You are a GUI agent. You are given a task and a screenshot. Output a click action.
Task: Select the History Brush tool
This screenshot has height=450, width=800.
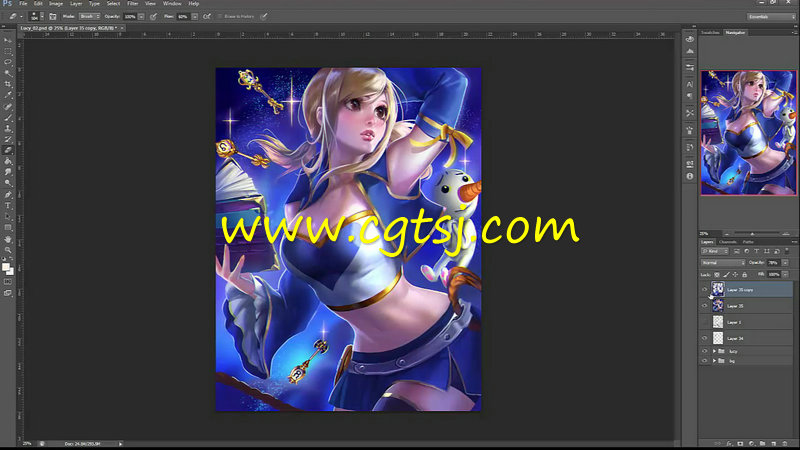(8, 139)
